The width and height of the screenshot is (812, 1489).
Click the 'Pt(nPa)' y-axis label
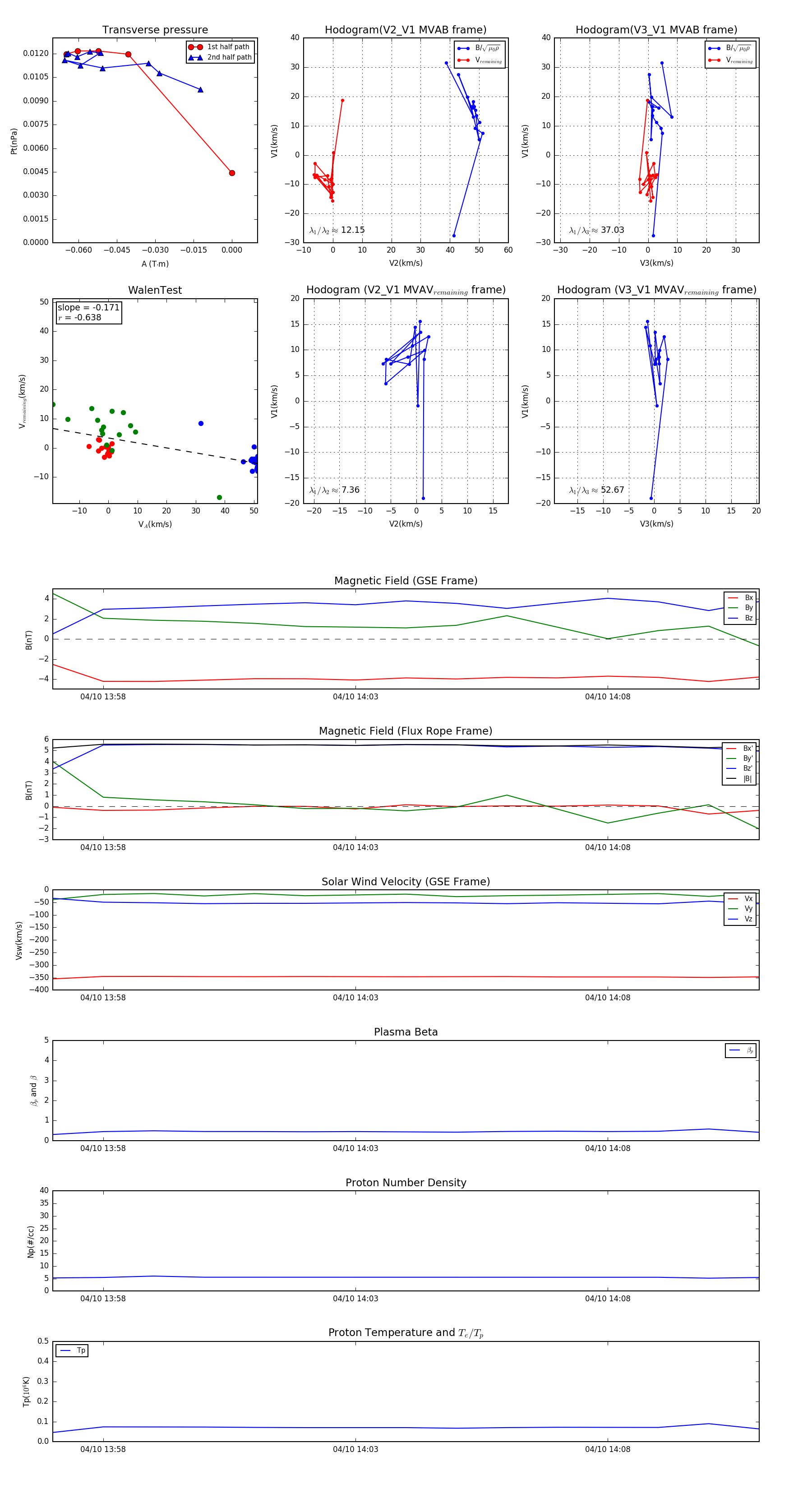pos(14,141)
